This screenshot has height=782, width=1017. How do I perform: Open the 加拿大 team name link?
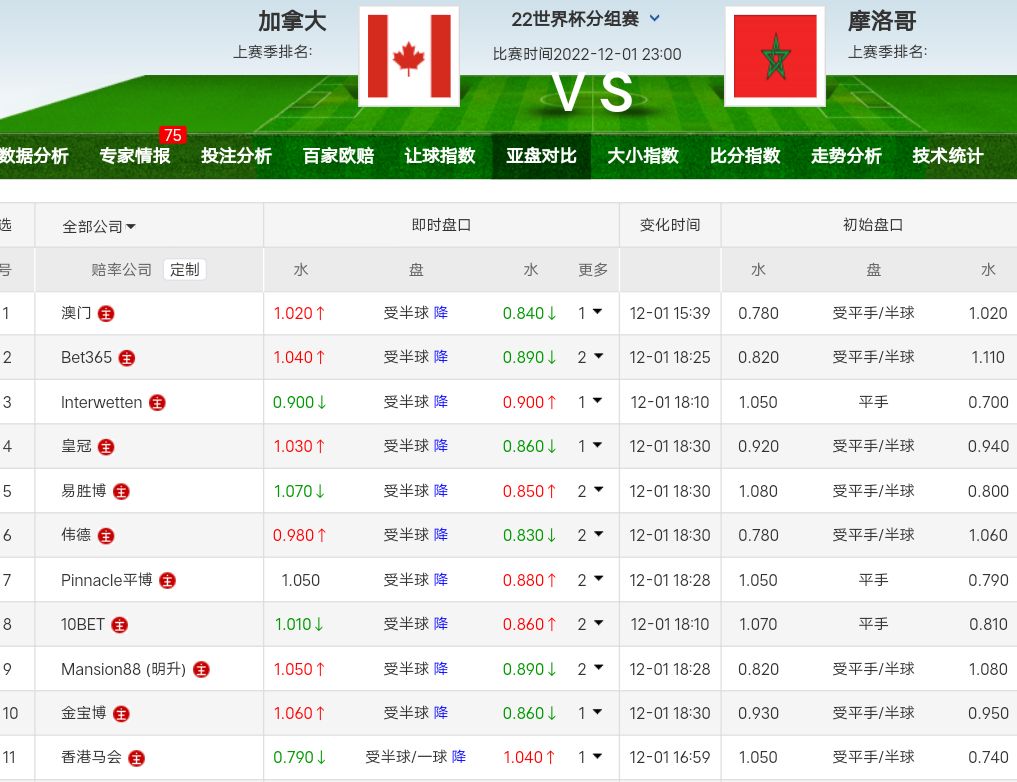click(x=292, y=21)
